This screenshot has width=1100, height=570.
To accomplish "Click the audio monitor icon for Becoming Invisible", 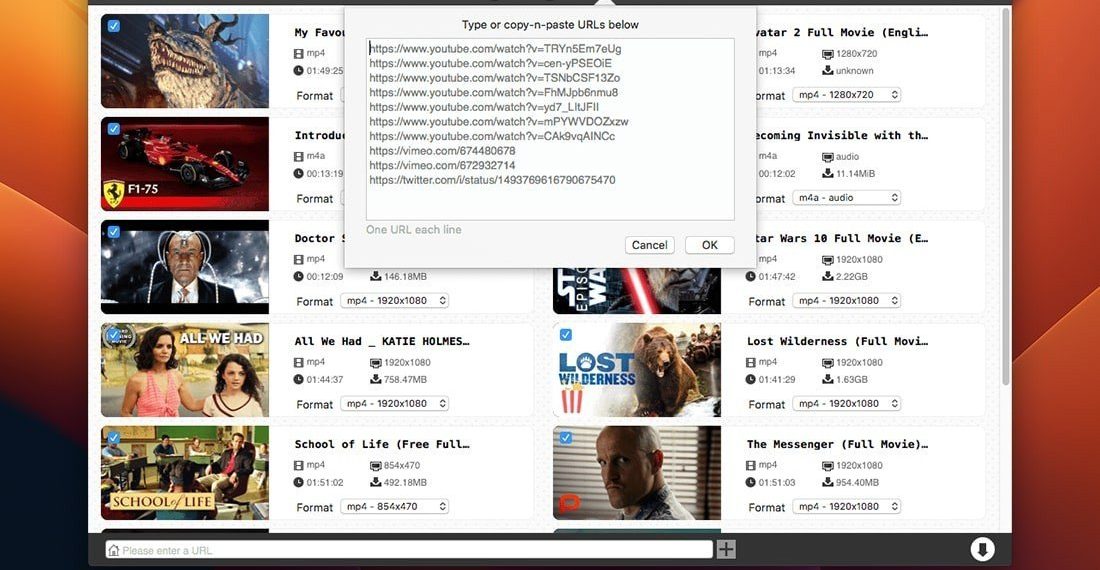I will [x=827, y=157].
